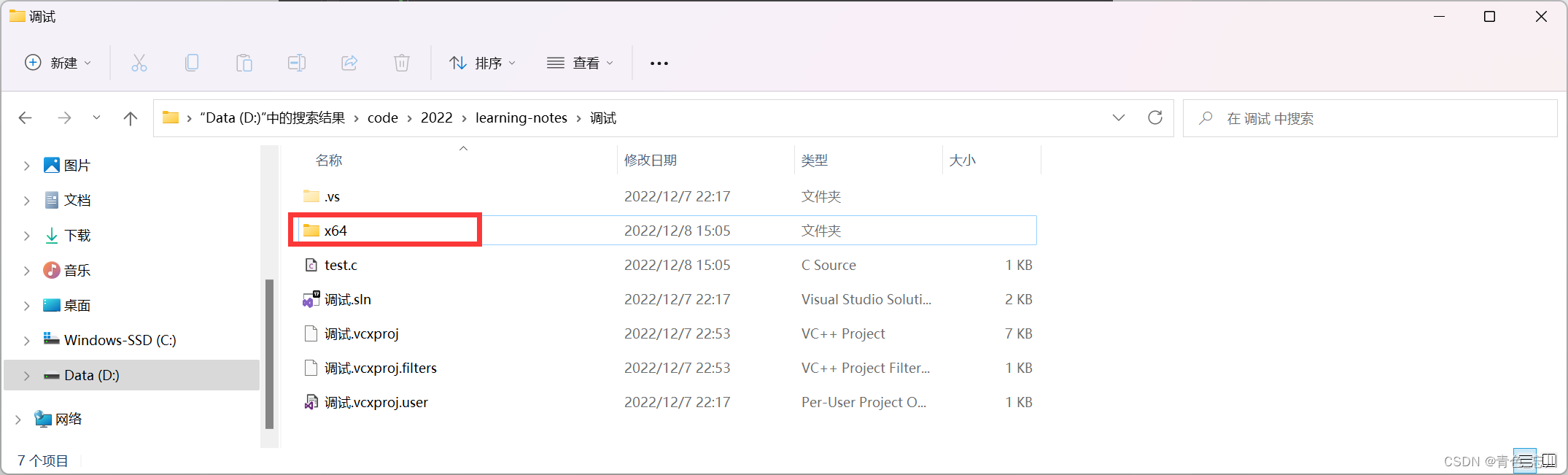The image size is (1568, 475).
Task: Select the test.c source file
Action: coord(341,266)
